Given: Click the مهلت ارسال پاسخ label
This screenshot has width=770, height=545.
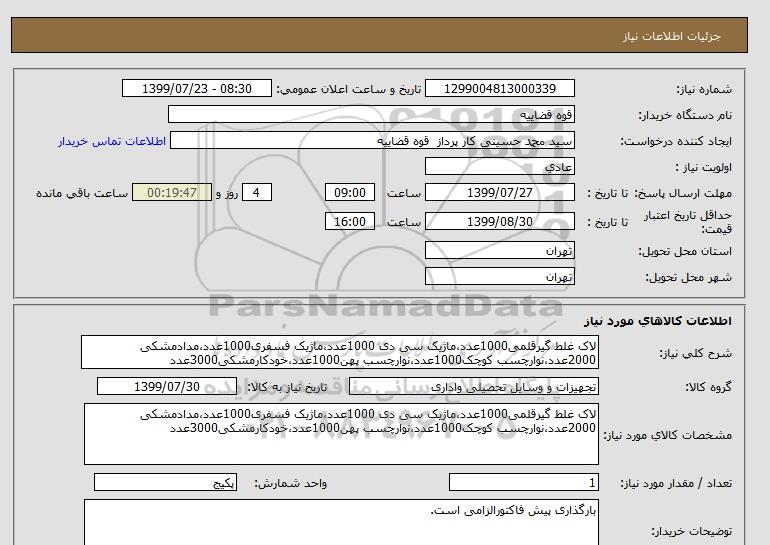Looking at the screenshot, I should 684,193.
